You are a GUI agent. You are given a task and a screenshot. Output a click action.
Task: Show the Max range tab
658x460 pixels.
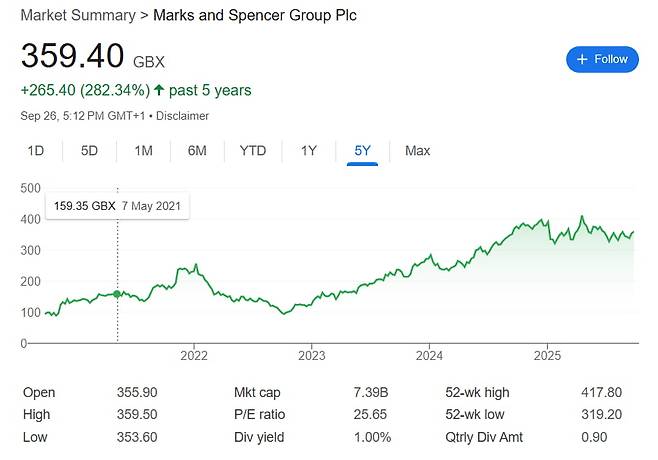coord(417,151)
